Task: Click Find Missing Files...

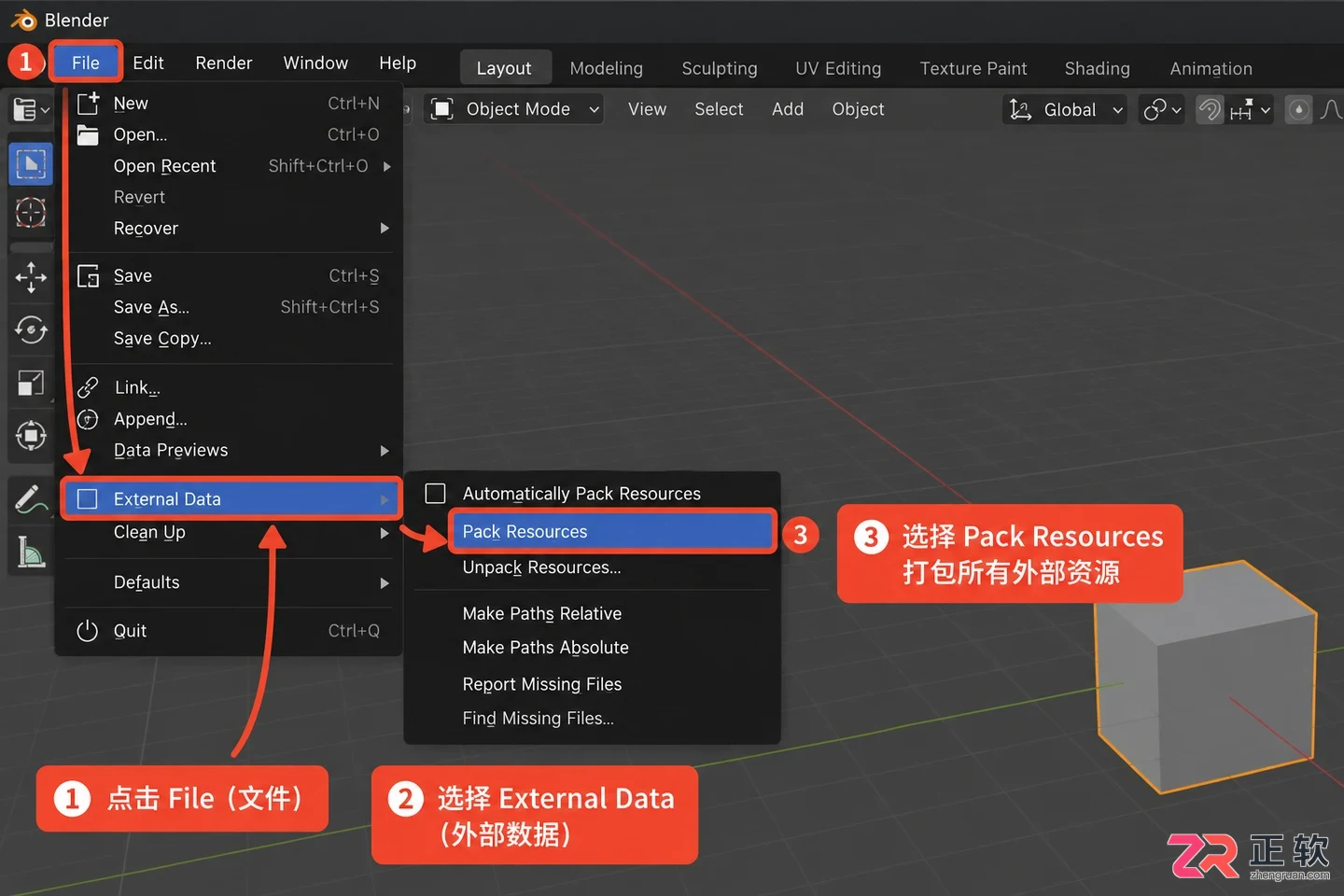Action: click(539, 719)
